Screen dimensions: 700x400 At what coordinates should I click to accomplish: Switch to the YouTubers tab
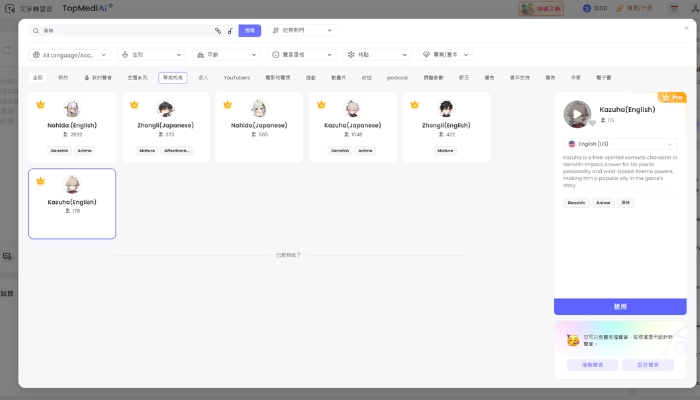[x=237, y=78]
